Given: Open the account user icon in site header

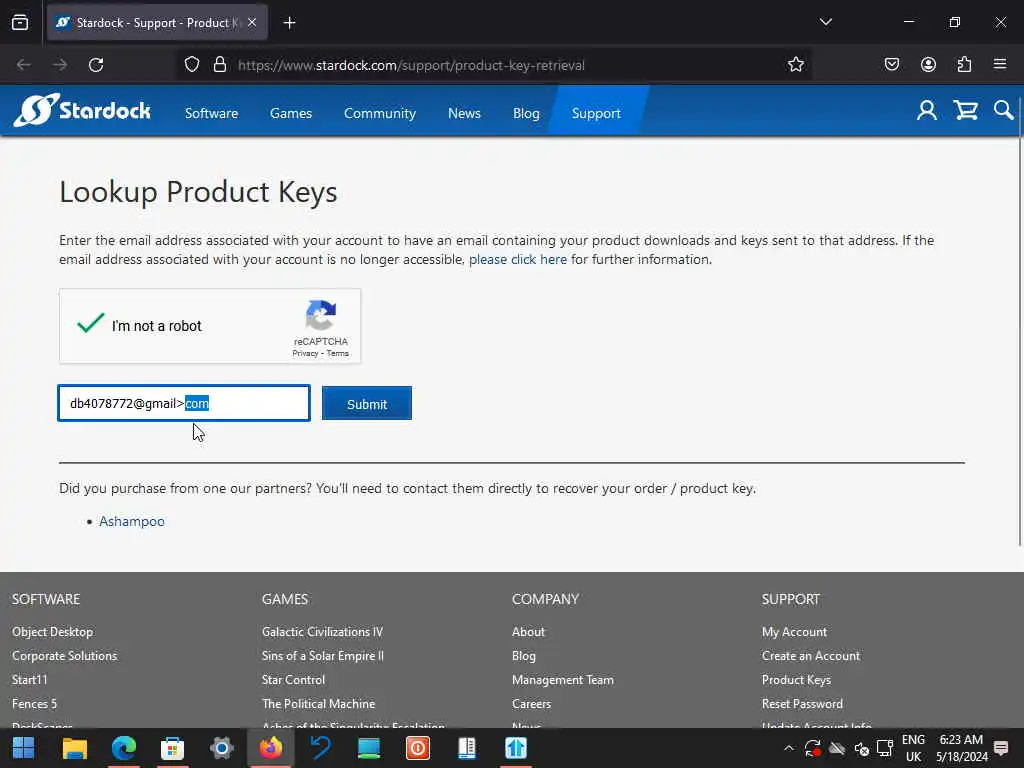Looking at the screenshot, I should click(926, 110).
